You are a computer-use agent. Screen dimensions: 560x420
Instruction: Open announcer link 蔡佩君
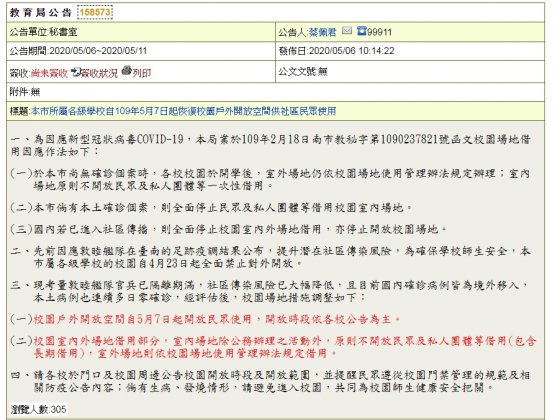click(x=322, y=32)
